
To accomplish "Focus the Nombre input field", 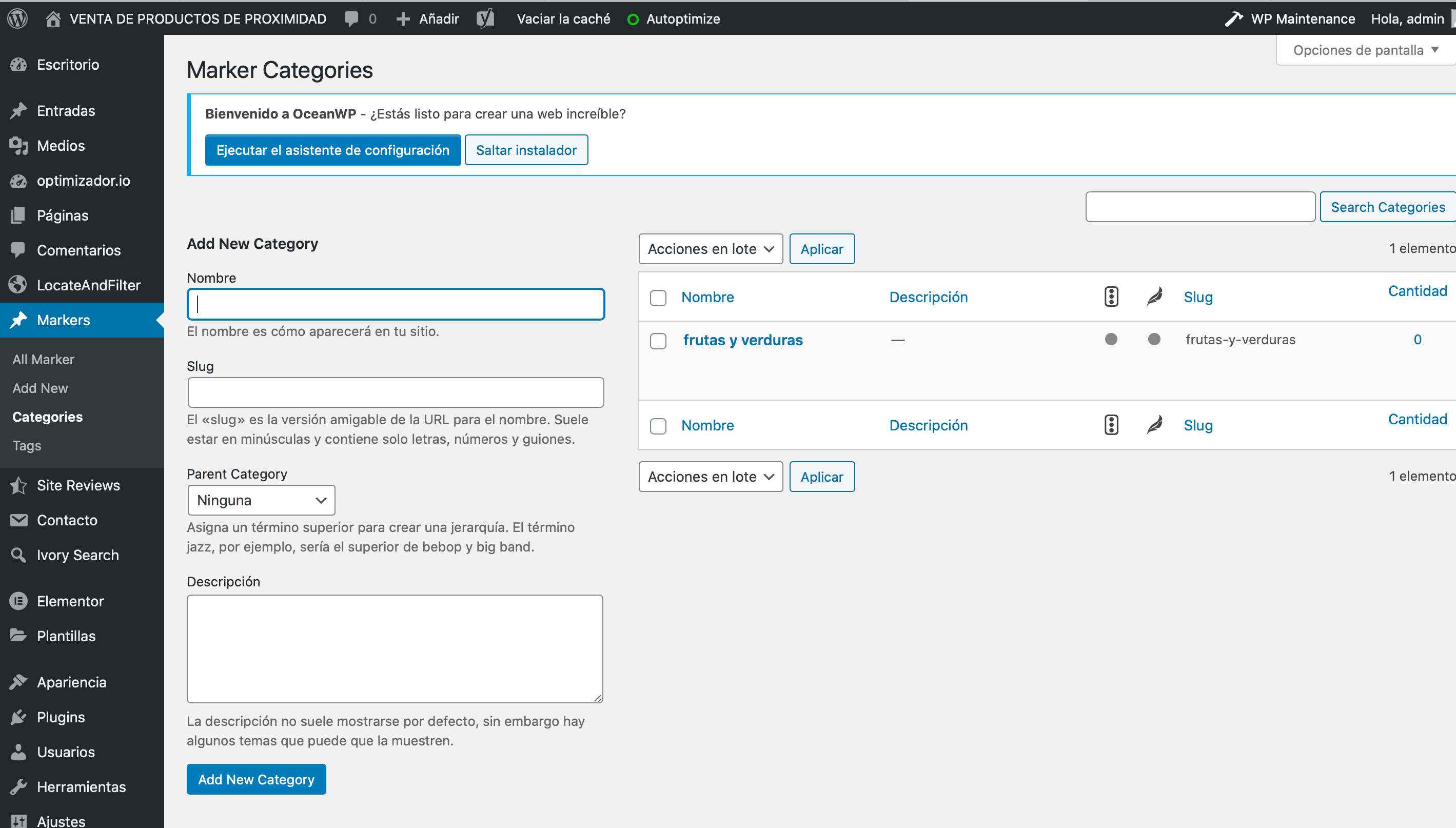I will coord(396,304).
